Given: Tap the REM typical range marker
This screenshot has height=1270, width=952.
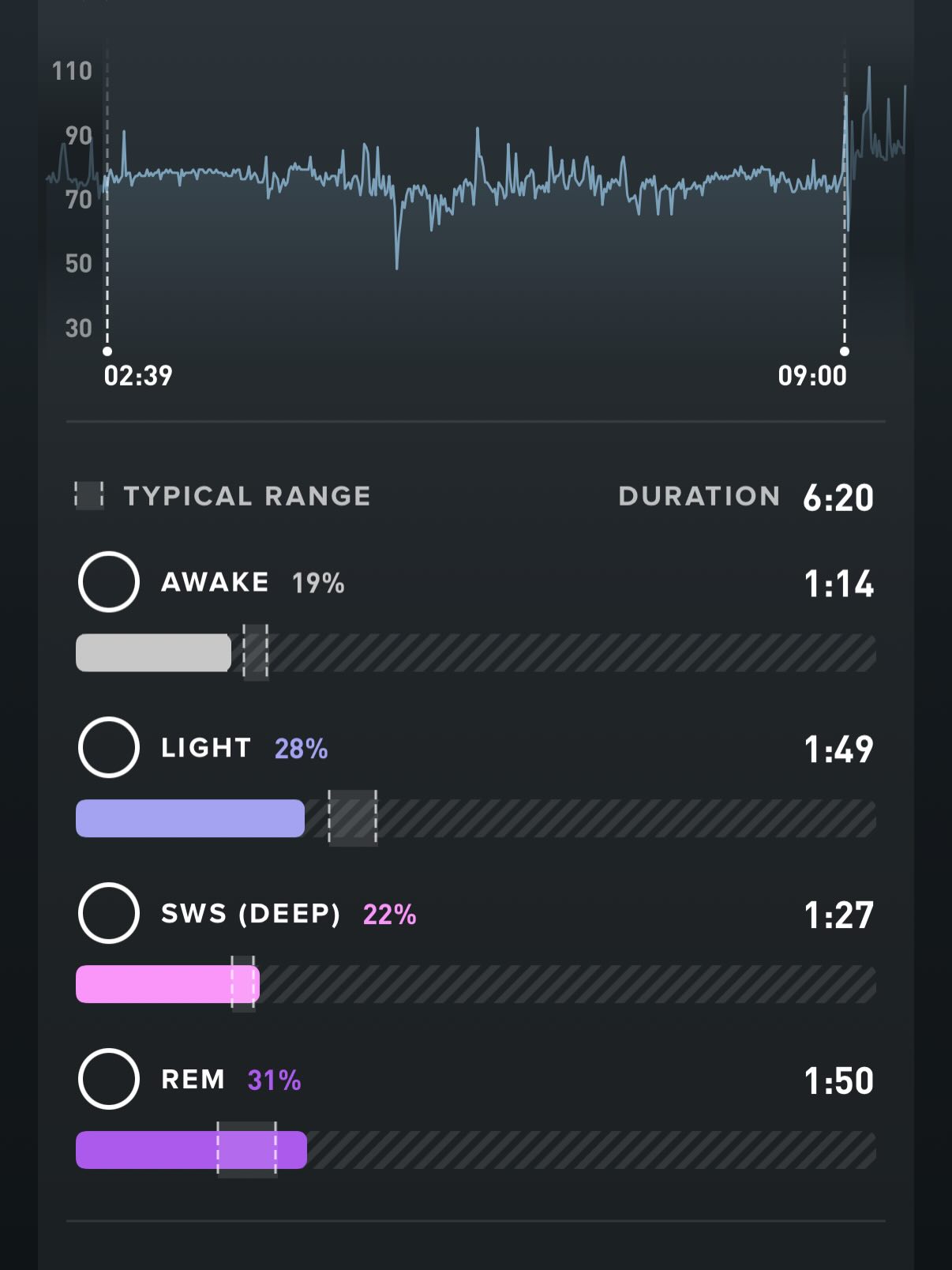Looking at the screenshot, I should pyautogui.click(x=247, y=1150).
